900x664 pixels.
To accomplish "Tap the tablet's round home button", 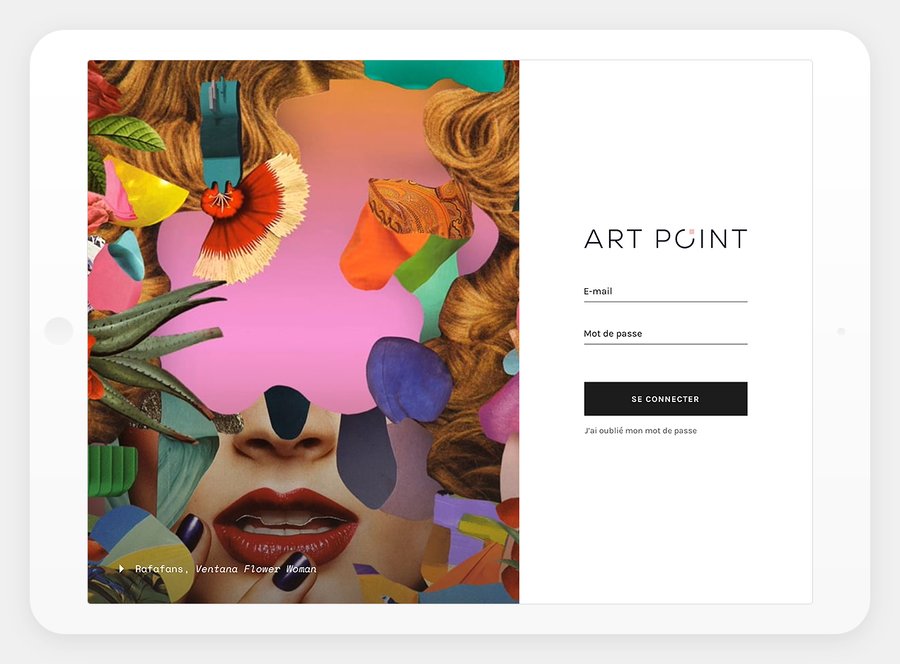I will click(x=59, y=331).
